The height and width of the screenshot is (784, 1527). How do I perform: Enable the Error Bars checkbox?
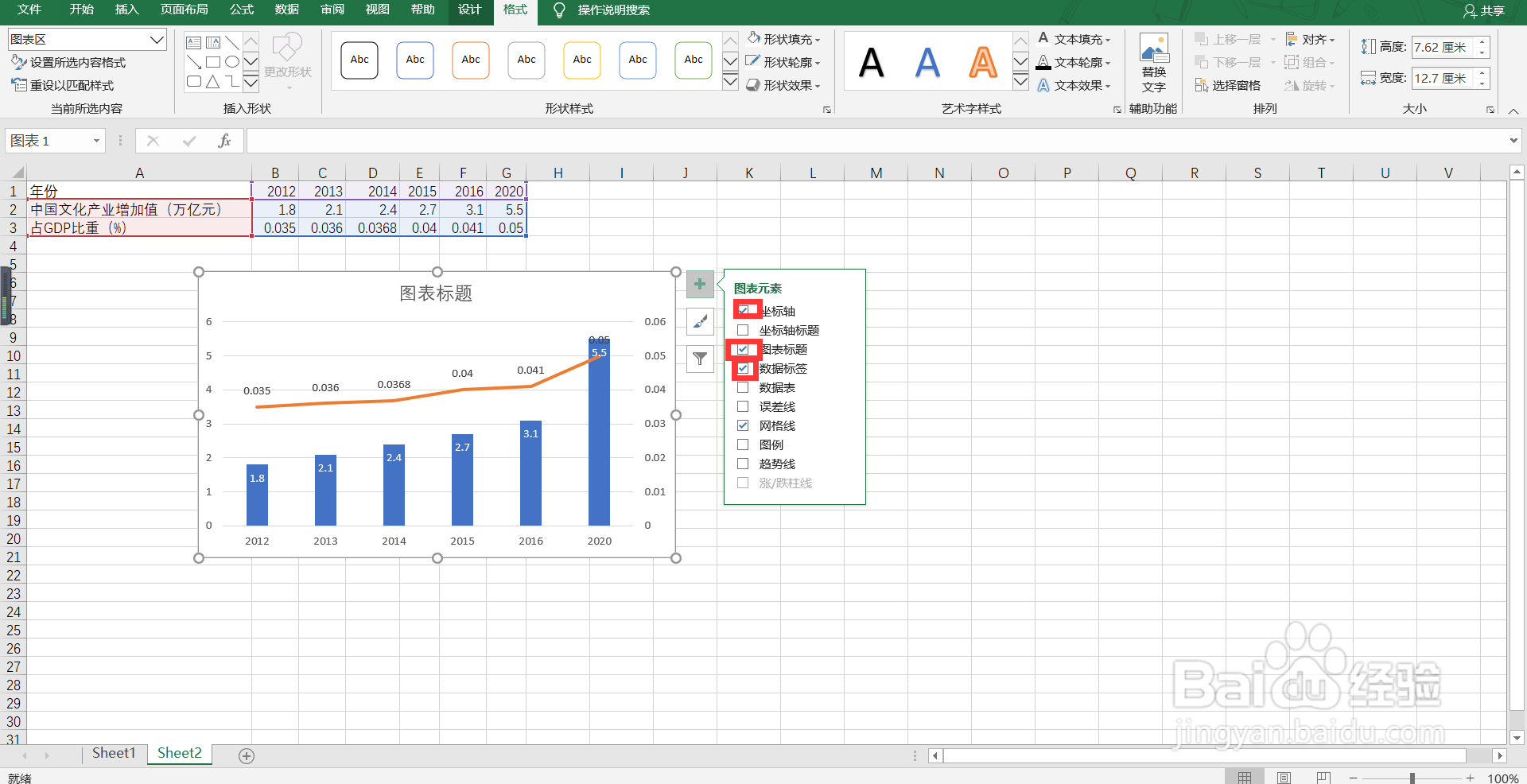point(743,406)
